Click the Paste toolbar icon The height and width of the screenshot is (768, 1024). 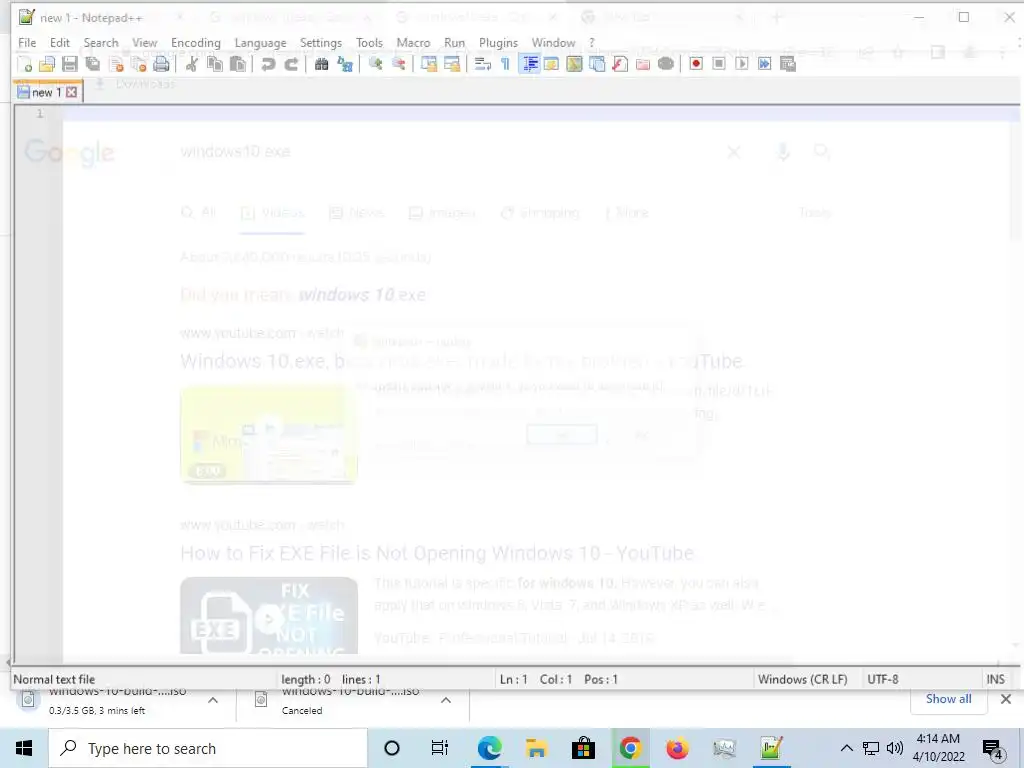tap(238, 64)
